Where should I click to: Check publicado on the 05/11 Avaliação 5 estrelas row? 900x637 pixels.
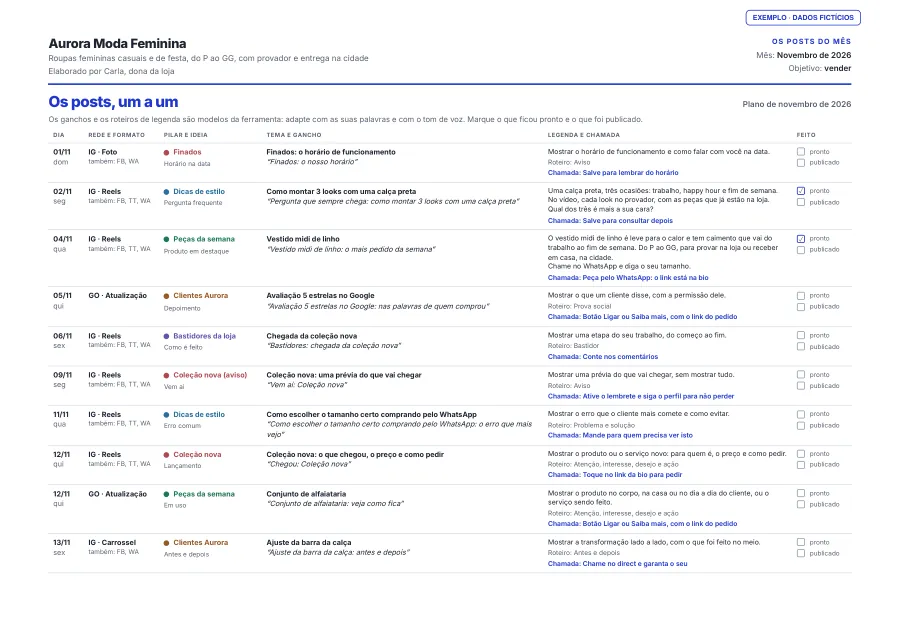tap(801, 307)
